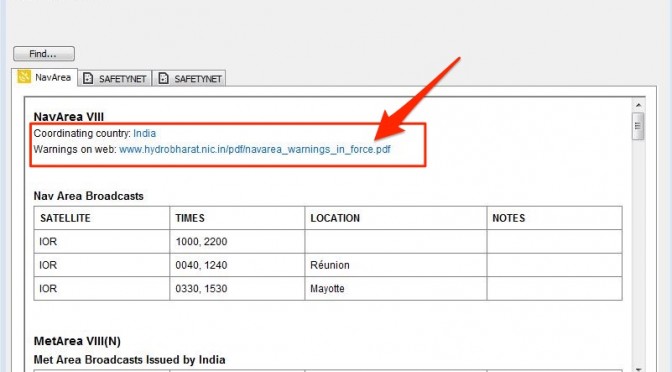The width and height of the screenshot is (672, 372).
Task: Open the hydrobharat navarea warnings PDF link
Action: pos(255,150)
